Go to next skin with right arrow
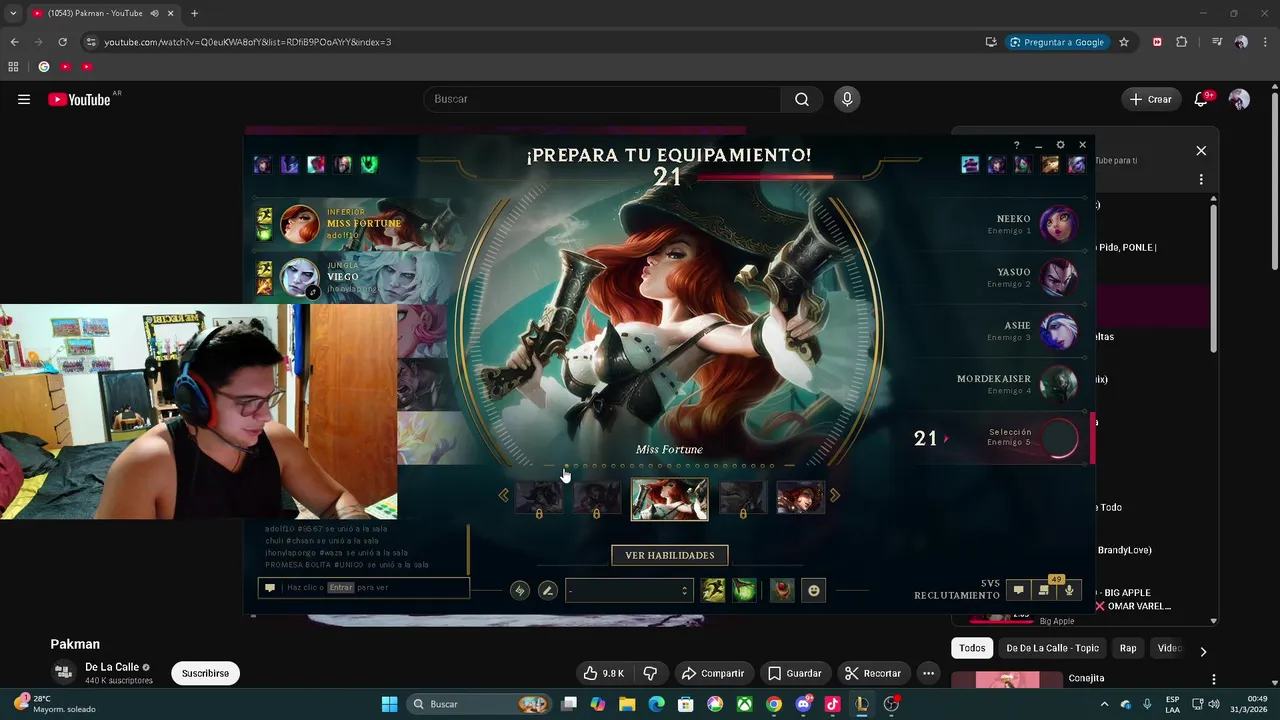This screenshot has width=1280, height=720. pos(835,495)
